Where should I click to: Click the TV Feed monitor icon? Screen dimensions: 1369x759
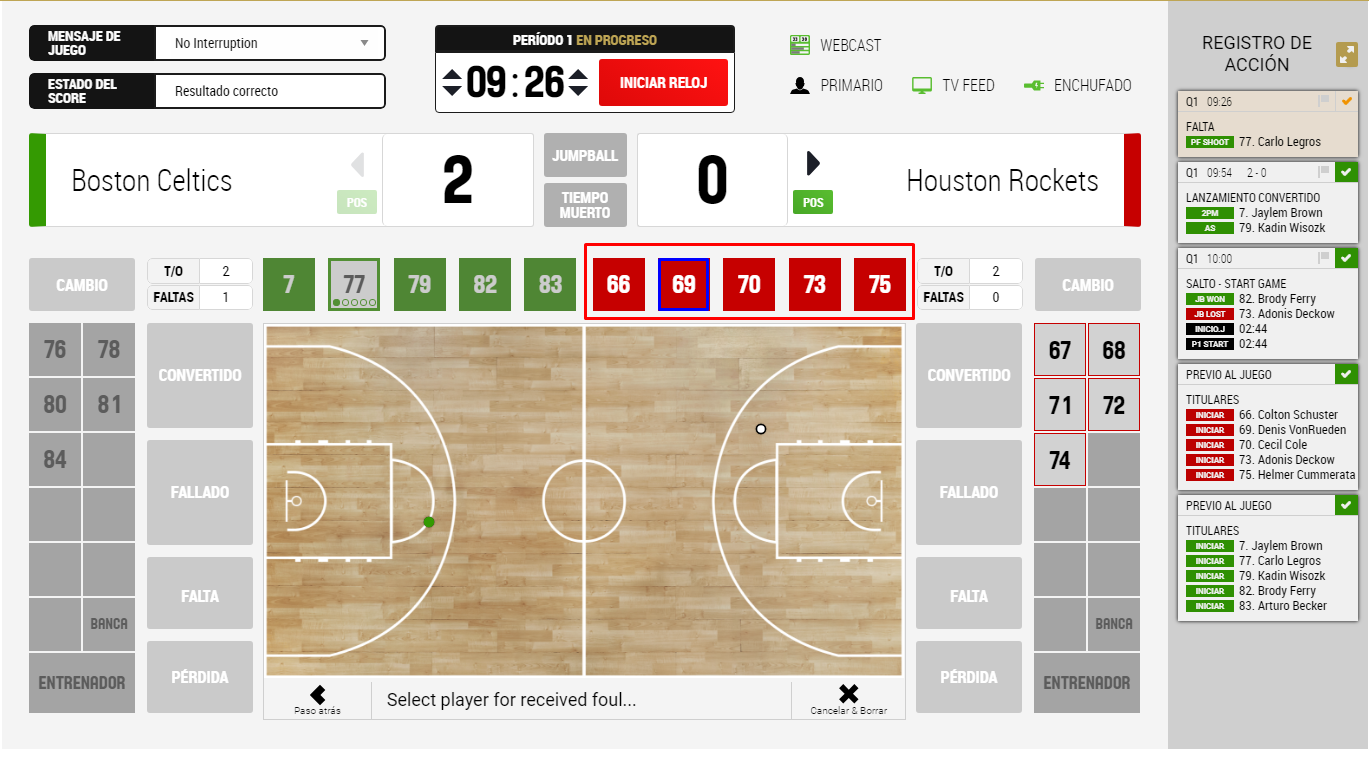click(x=922, y=86)
